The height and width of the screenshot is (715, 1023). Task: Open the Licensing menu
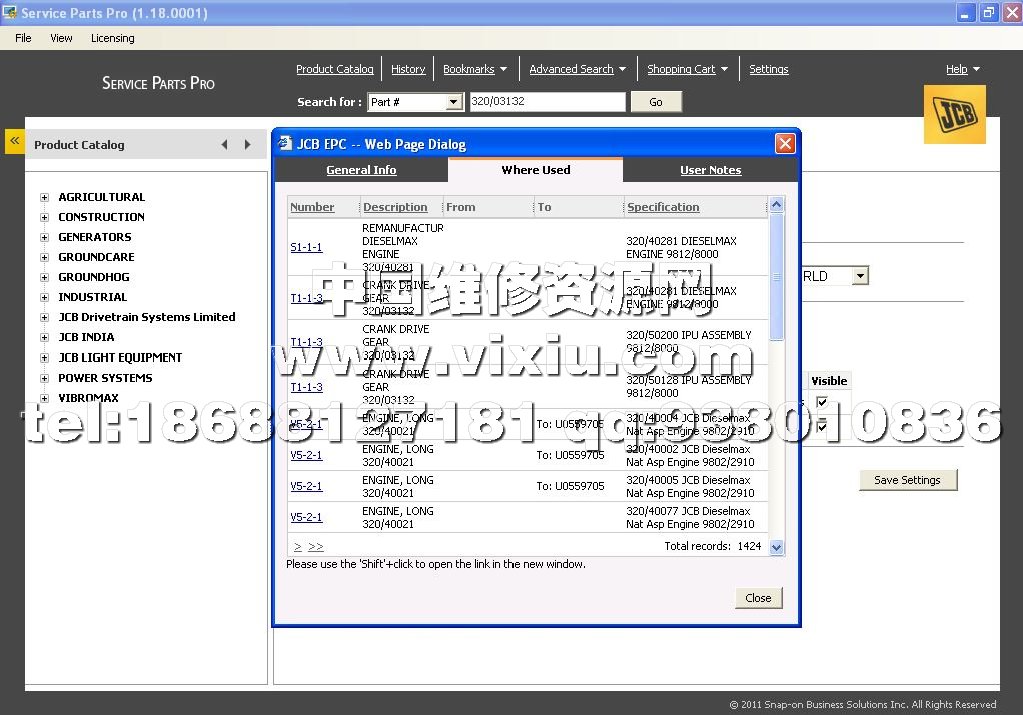point(112,38)
